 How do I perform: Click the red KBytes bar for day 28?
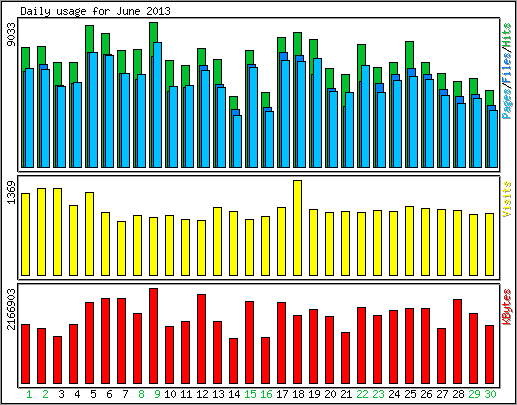tap(457, 342)
